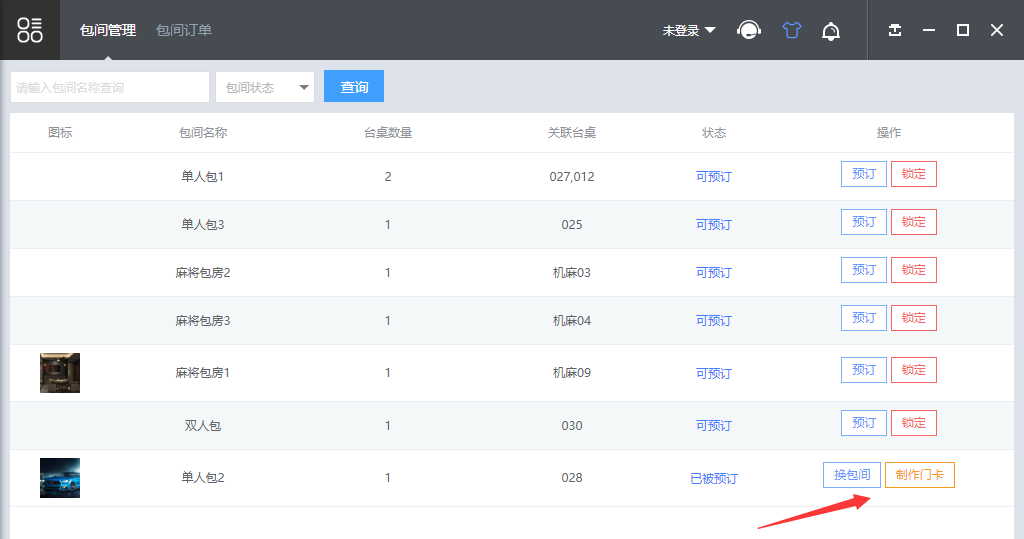Click the pin-to-top upload icon
The height and width of the screenshot is (539, 1024).
(895, 30)
